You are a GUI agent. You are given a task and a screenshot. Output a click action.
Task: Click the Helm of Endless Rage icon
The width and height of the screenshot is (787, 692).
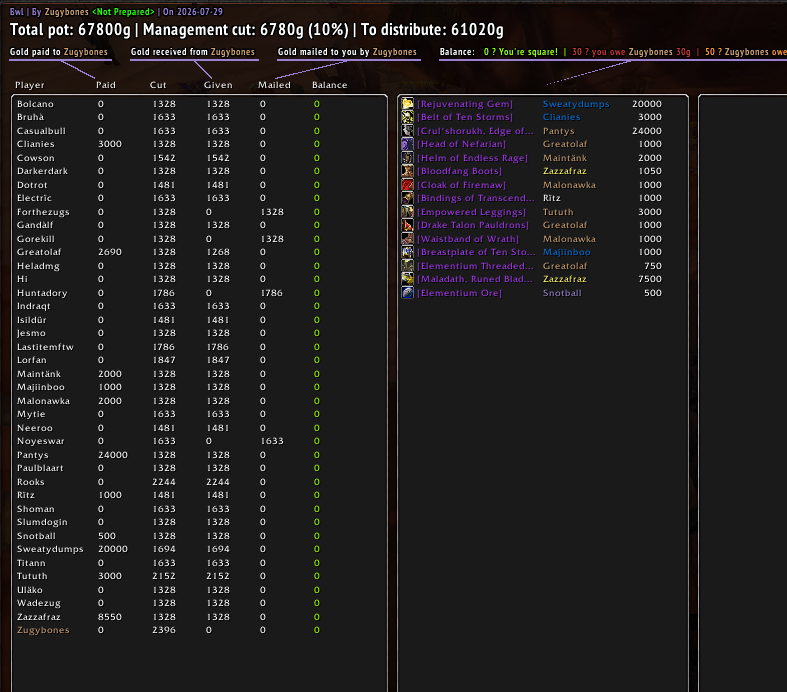point(408,158)
